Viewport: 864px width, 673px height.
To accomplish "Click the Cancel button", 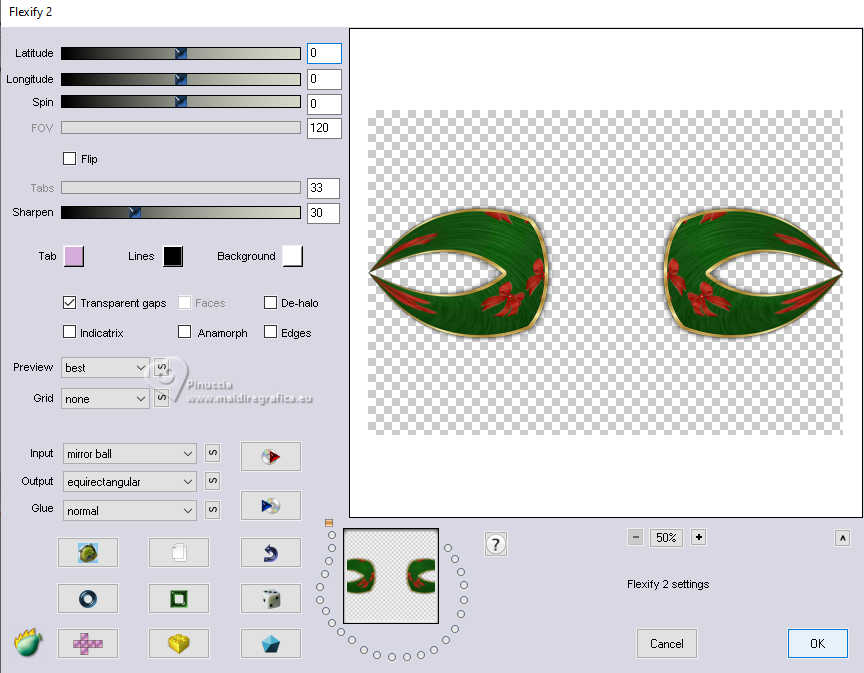I will click(x=667, y=643).
